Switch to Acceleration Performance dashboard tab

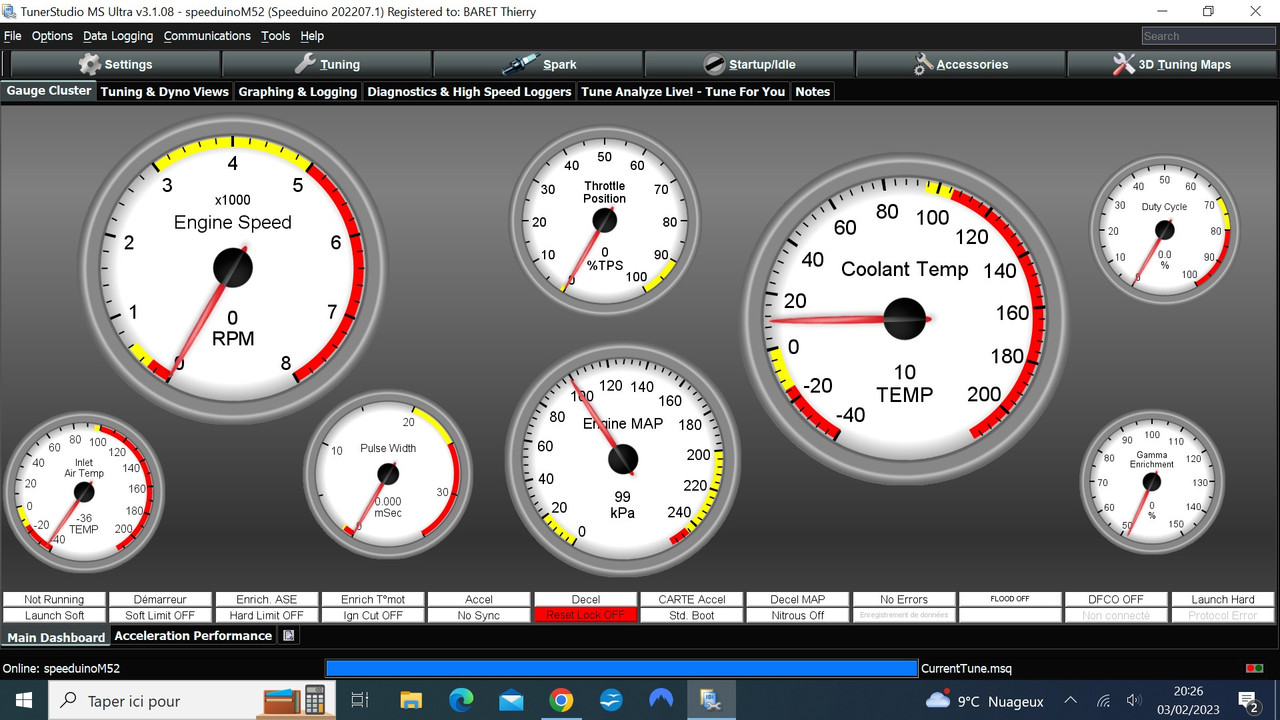193,636
